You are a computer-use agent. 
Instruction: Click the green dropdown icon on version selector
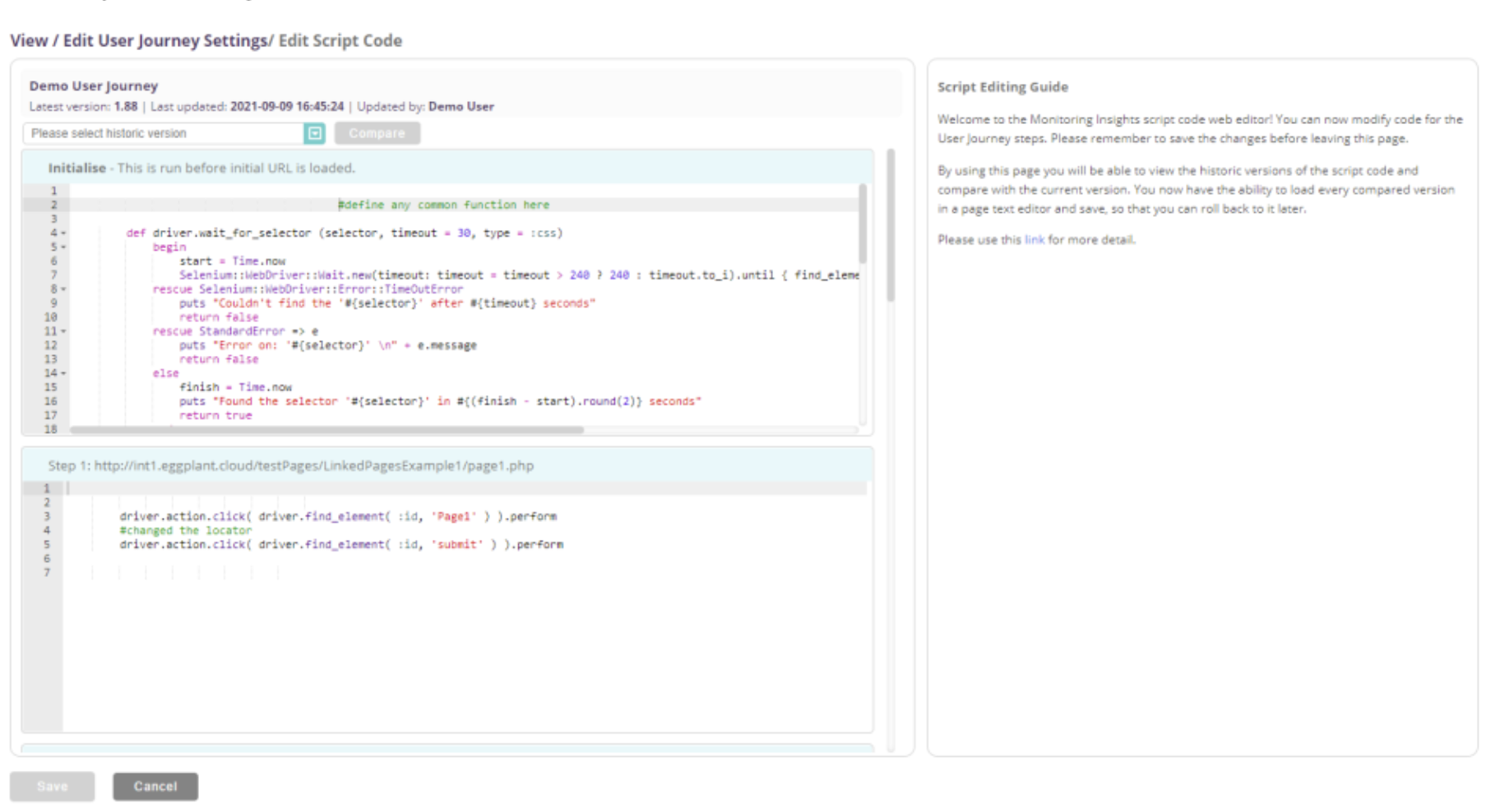(315, 132)
